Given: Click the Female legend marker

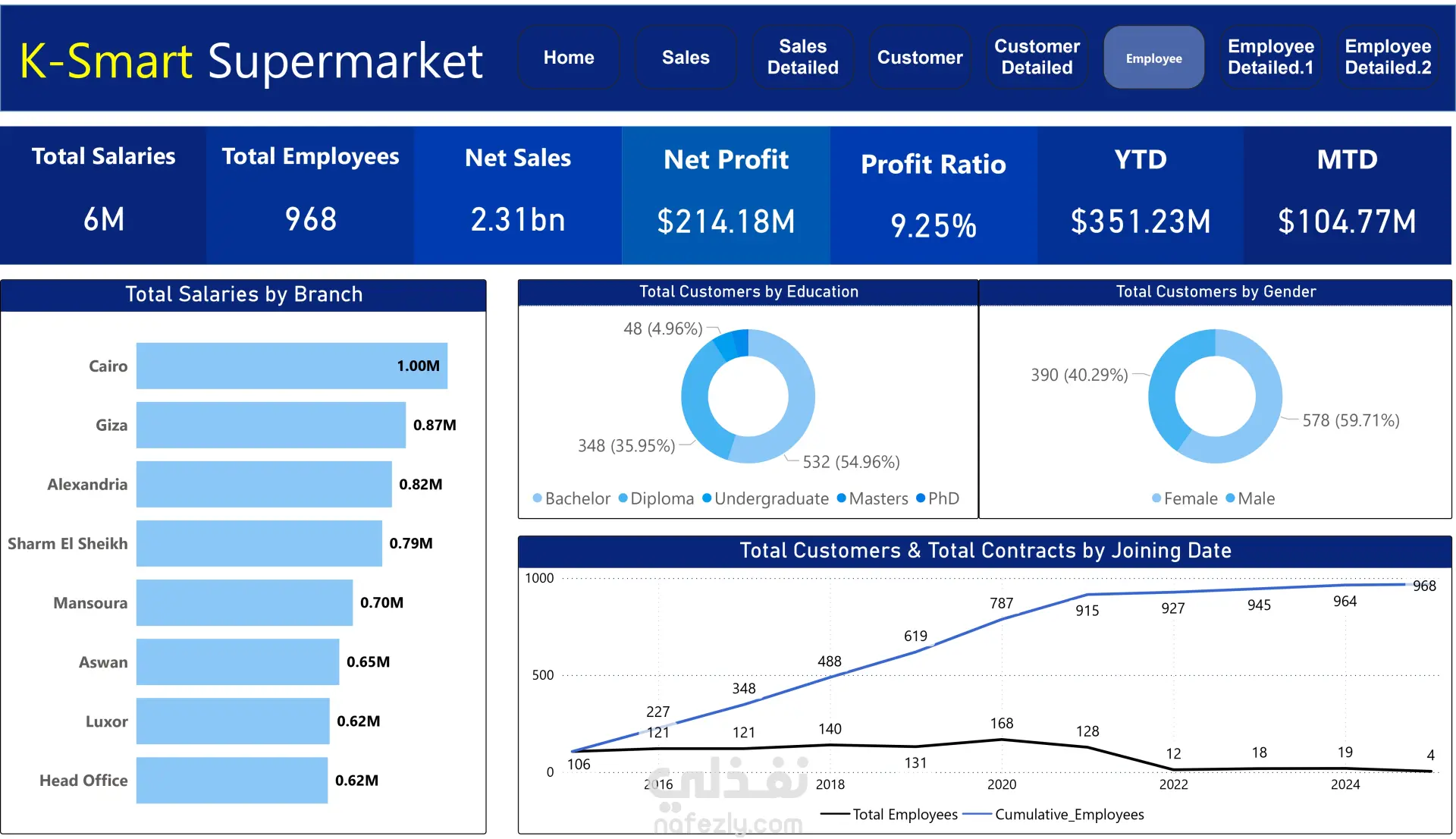Looking at the screenshot, I should pos(1156,498).
